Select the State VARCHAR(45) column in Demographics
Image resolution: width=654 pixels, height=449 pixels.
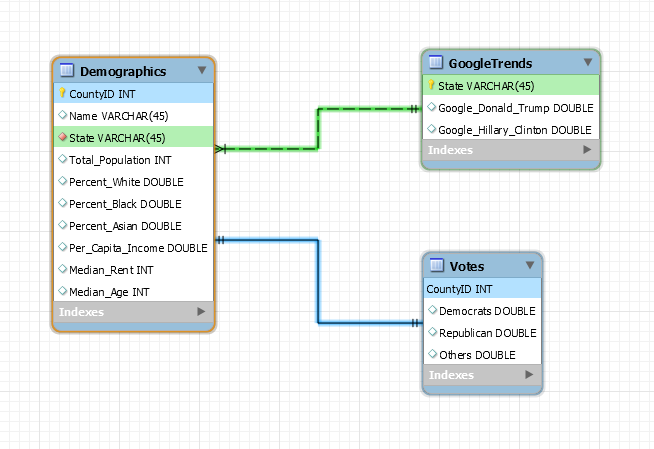(x=133, y=137)
